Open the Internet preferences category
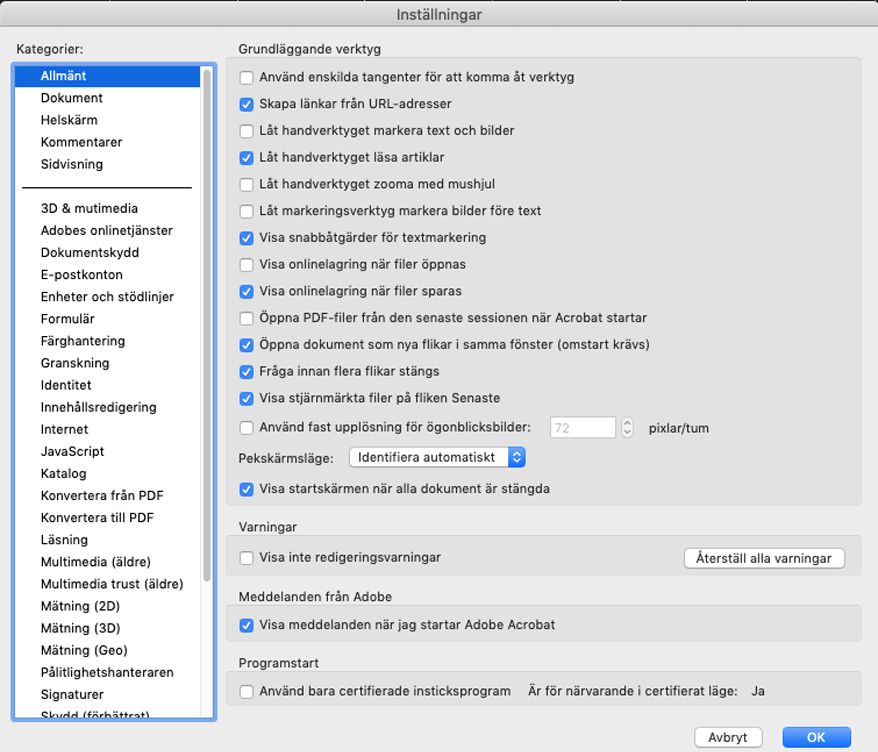This screenshot has height=752, width=878. [x=65, y=429]
